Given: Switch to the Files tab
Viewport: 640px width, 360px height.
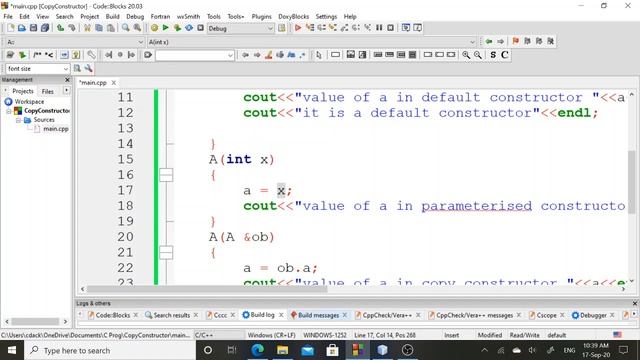Looking at the screenshot, I should click(x=48, y=91).
